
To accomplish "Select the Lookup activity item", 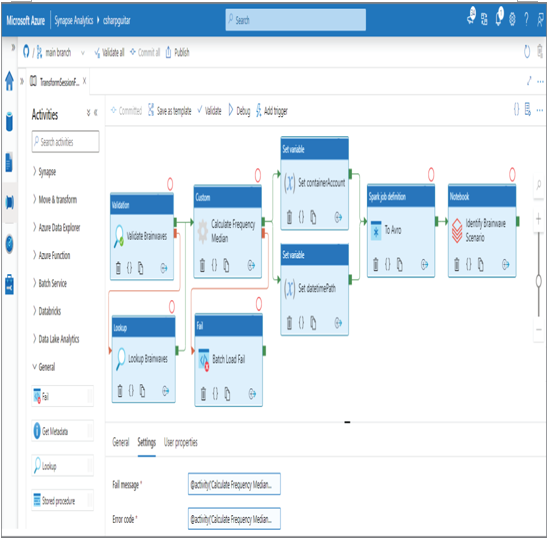I will tap(63, 465).
